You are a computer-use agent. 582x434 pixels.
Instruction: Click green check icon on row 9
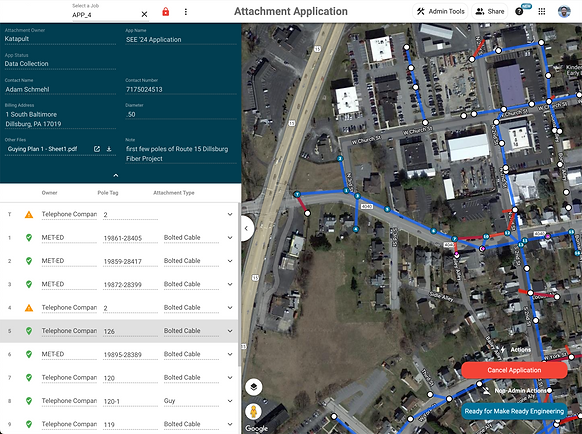pos(29,424)
